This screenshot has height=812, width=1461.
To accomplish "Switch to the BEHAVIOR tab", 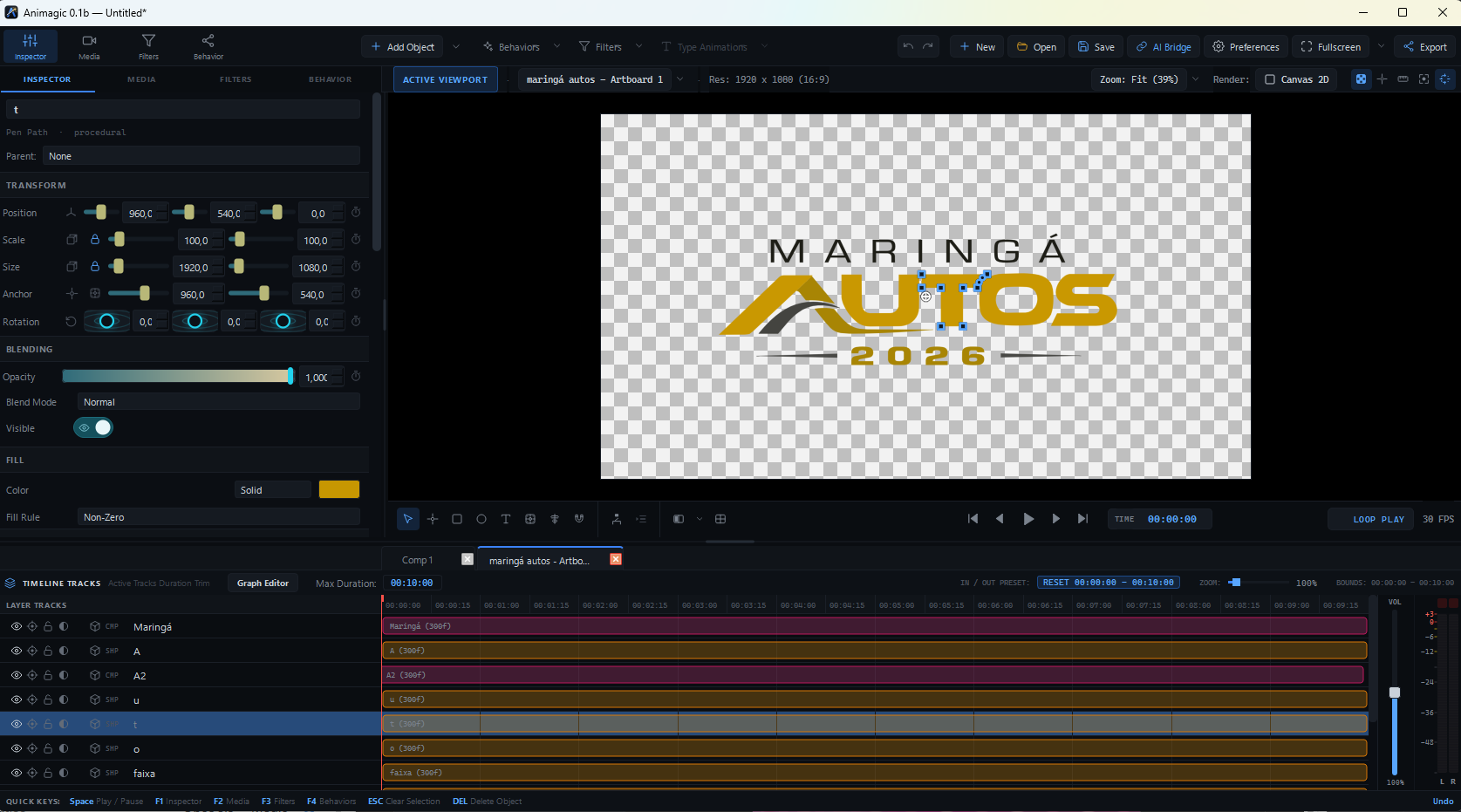I will tap(330, 79).
